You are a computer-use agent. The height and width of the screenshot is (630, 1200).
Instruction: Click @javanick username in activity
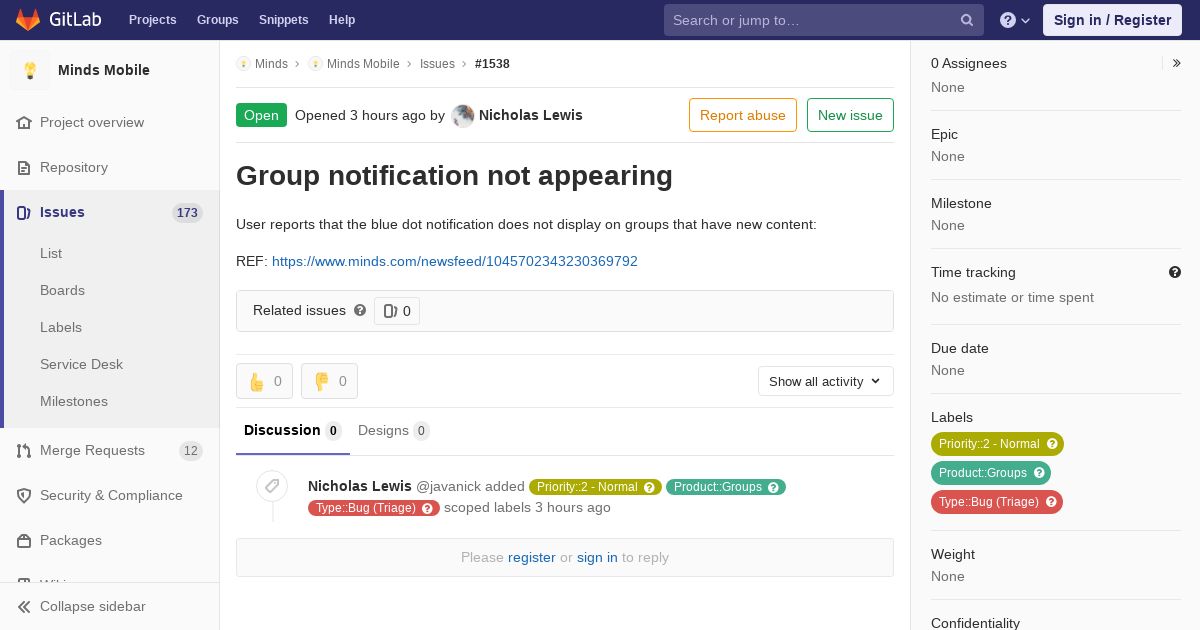pos(448,486)
